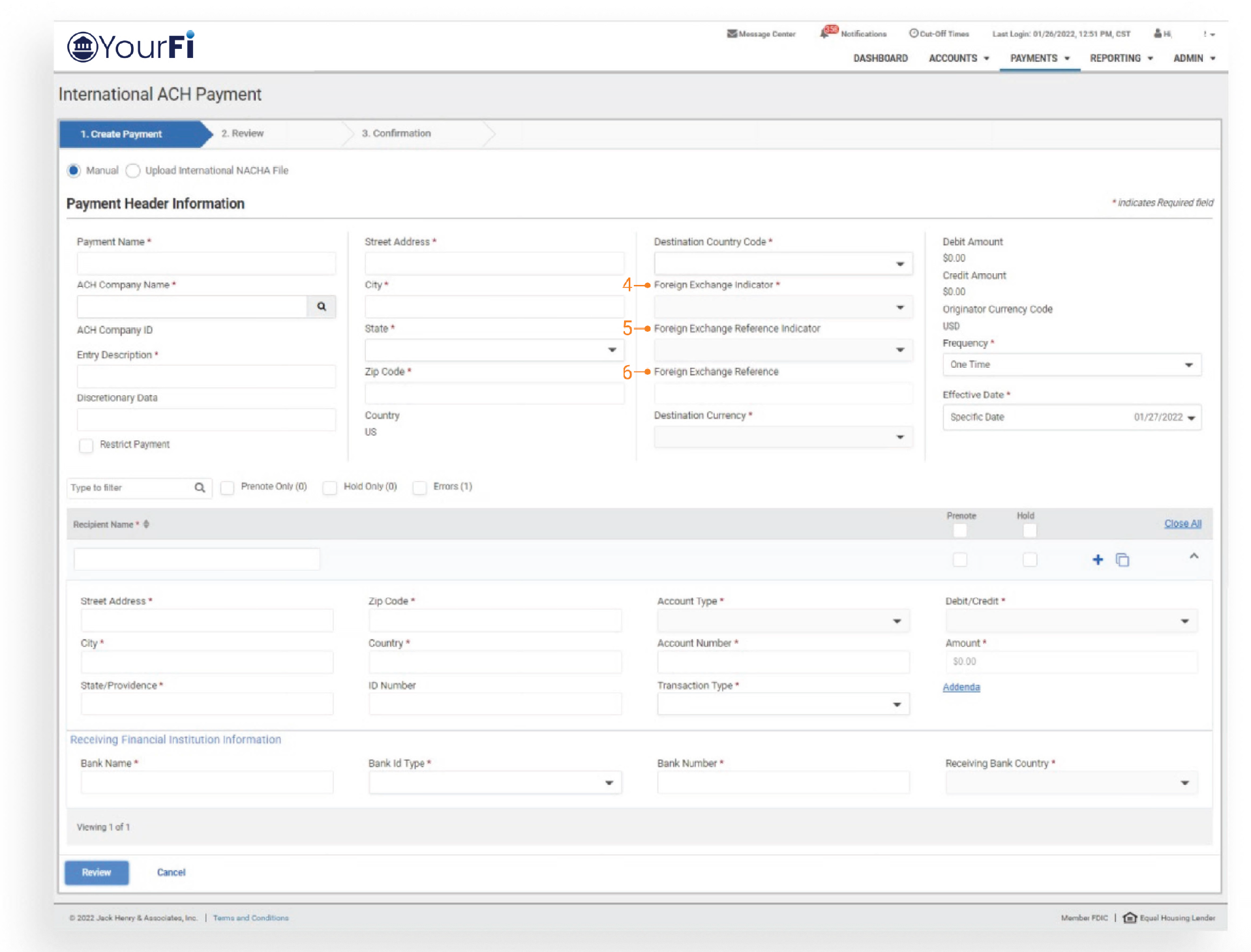This screenshot has width=1251, height=952.
Task: Toggle the Prenote Only filter checkbox
Action: tap(227, 488)
